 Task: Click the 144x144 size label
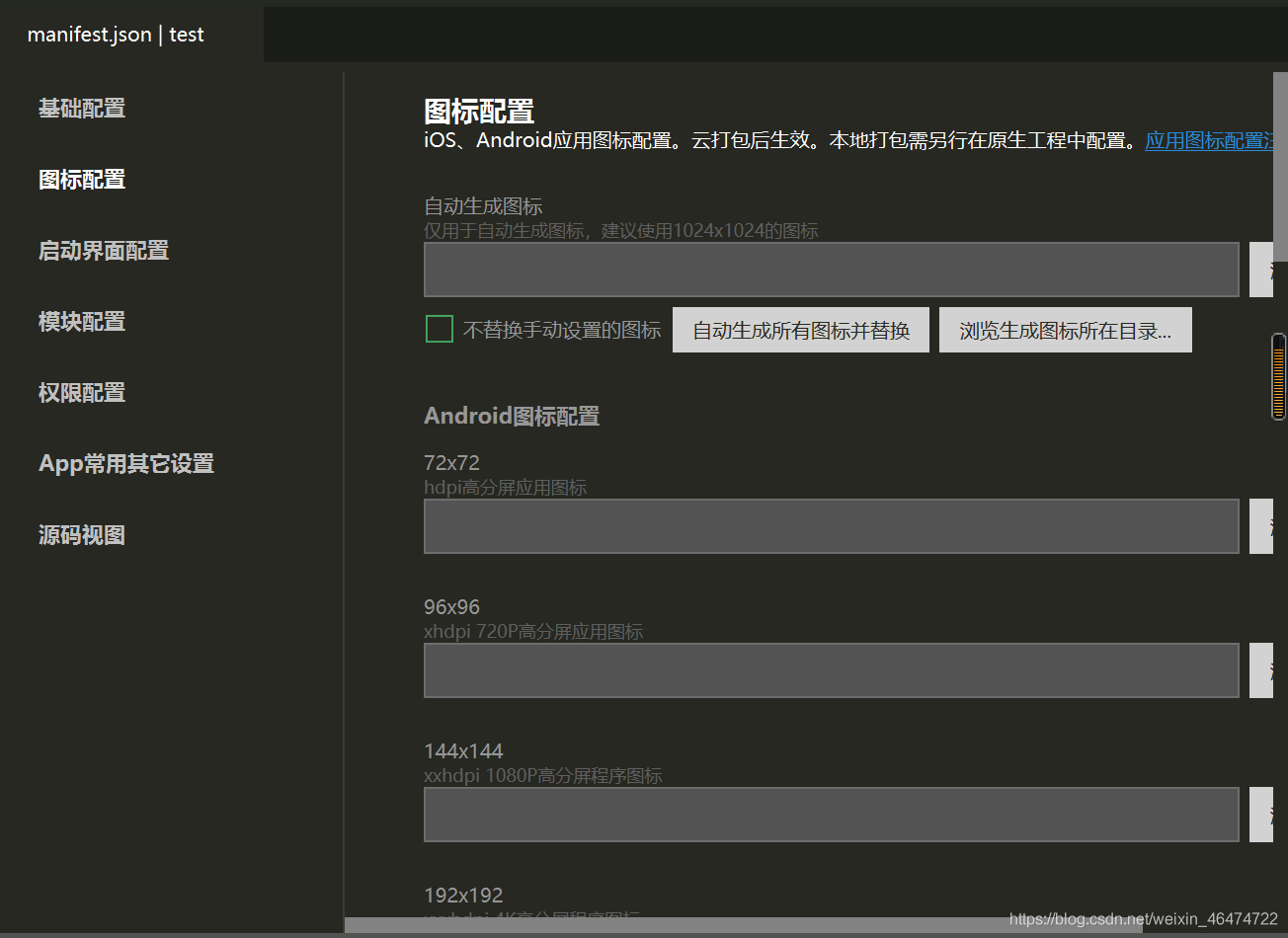463,751
